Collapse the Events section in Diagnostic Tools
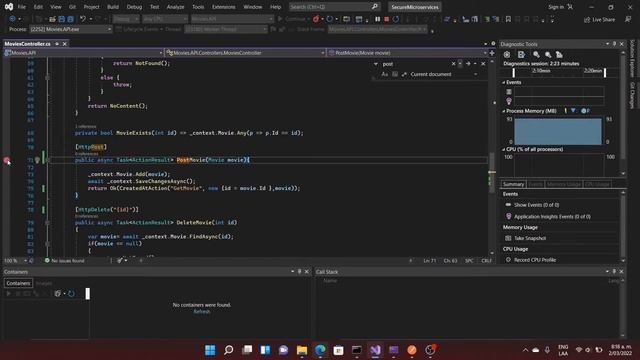Screen dimensions: 640x360 click(504, 82)
